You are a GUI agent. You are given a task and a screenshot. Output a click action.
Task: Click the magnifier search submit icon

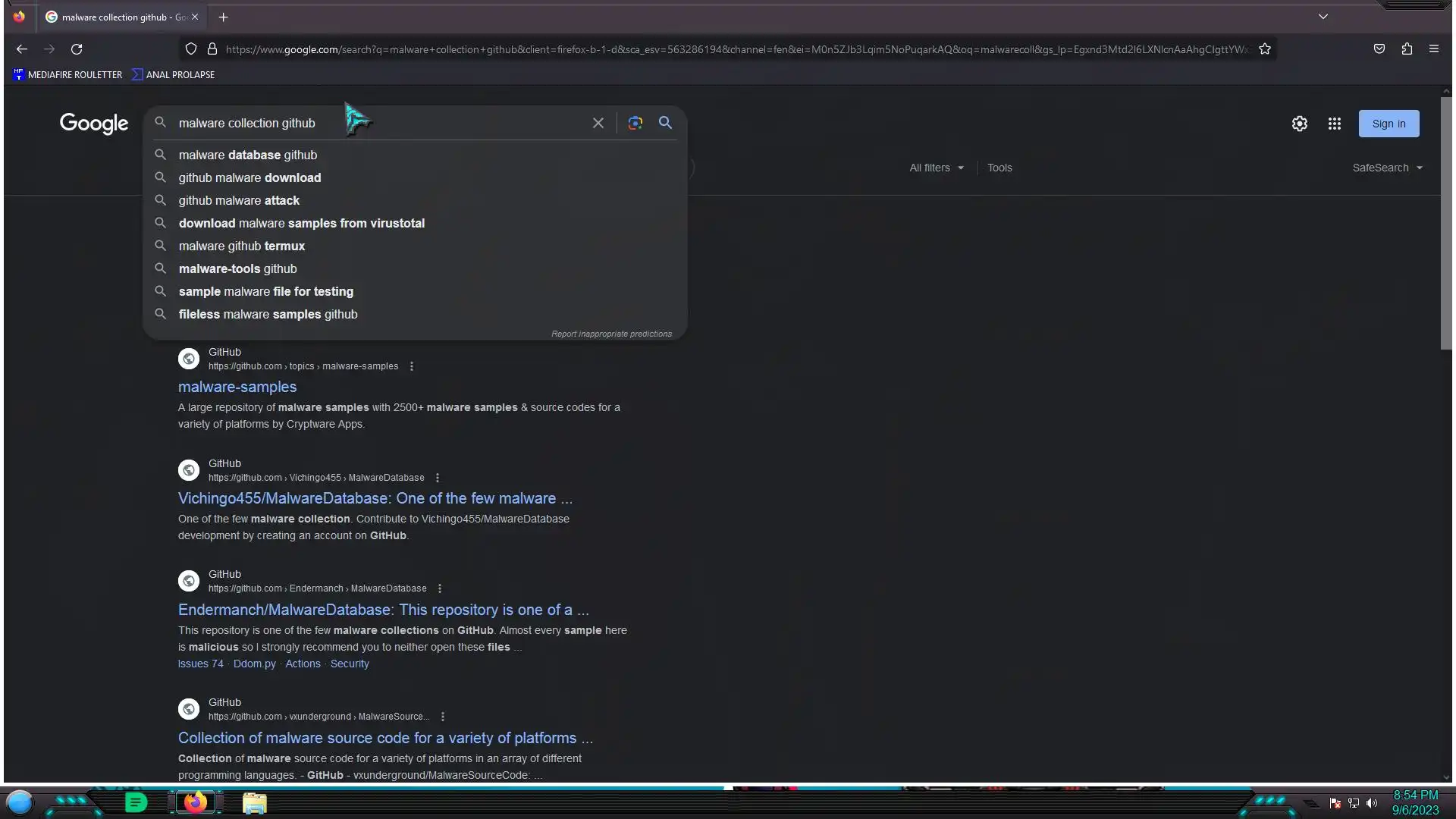coord(665,123)
